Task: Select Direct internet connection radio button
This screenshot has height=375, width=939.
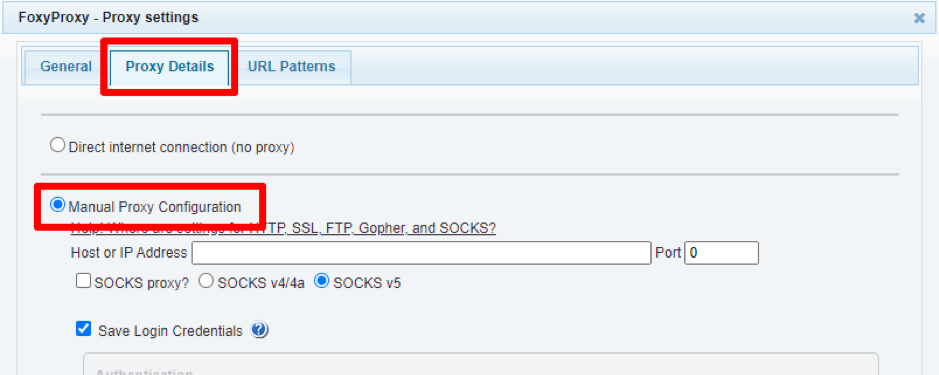Action: tap(57, 145)
